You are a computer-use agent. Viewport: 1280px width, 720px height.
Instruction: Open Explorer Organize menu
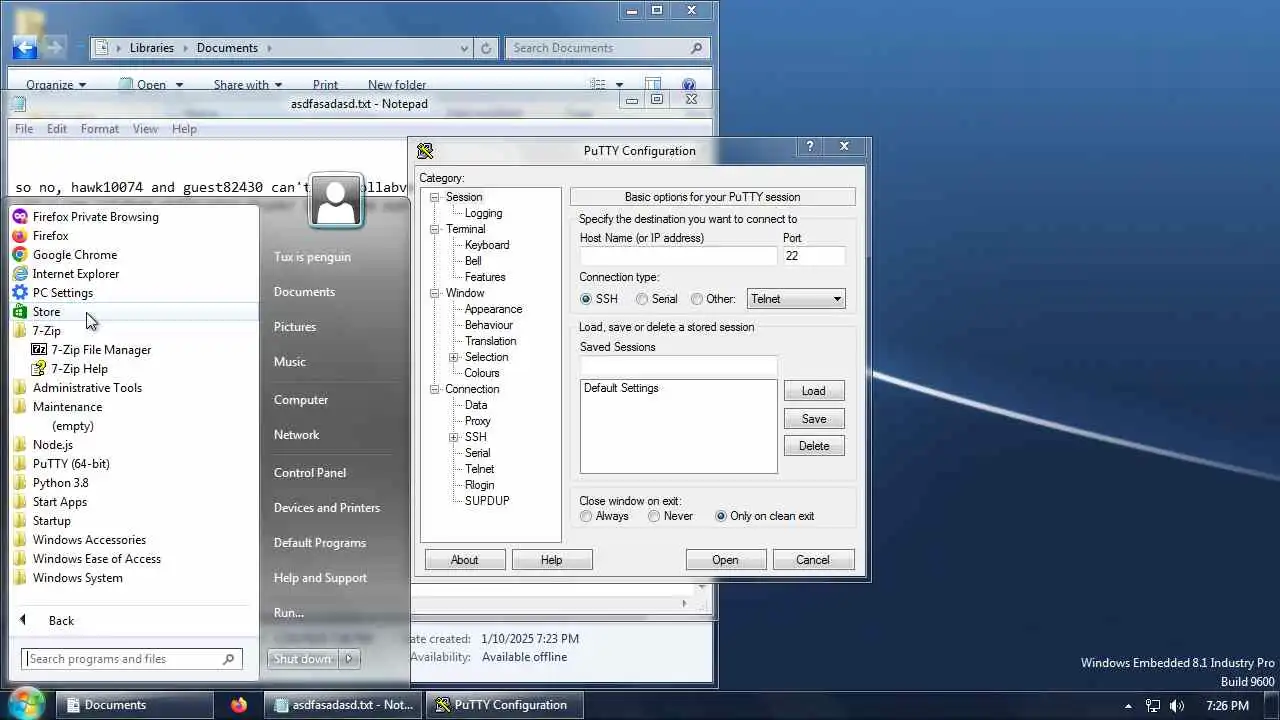coord(56,85)
